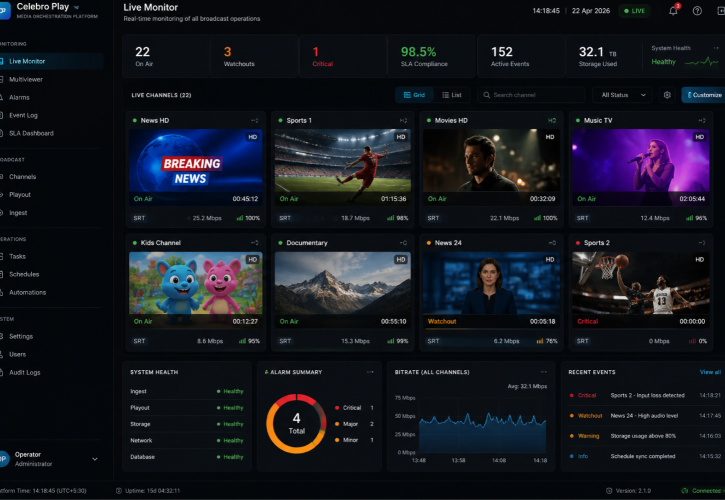725x500 pixels.
Task: Expand the Operator account menu chevron
Action: point(95,459)
